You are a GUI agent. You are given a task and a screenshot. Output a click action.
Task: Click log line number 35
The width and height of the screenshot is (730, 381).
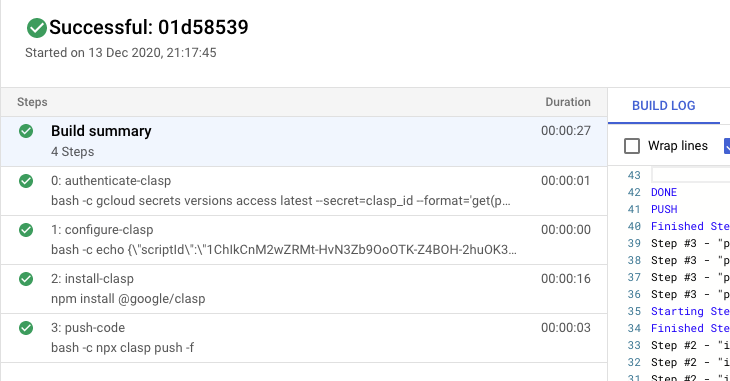(634, 312)
